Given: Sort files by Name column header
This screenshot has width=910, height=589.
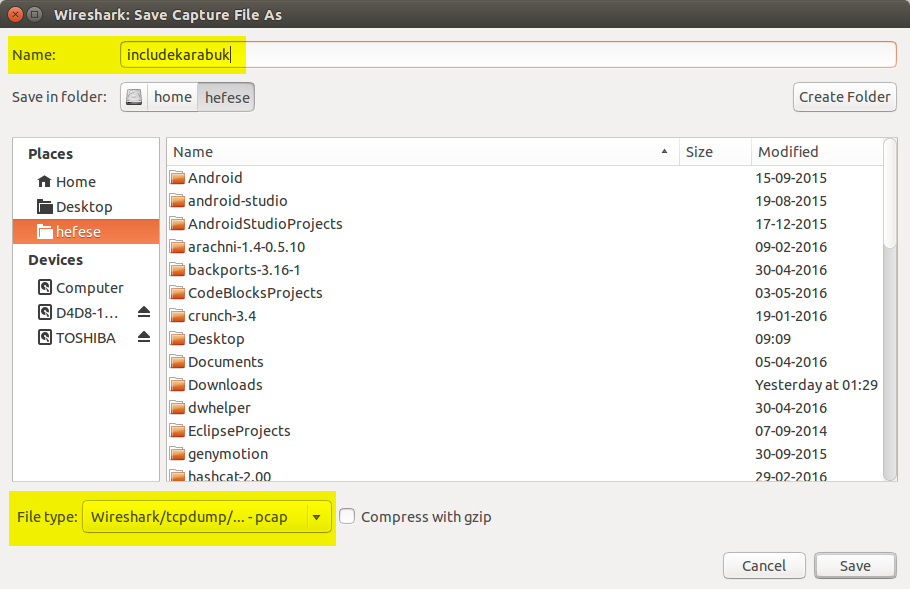Looking at the screenshot, I should tap(422, 152).
